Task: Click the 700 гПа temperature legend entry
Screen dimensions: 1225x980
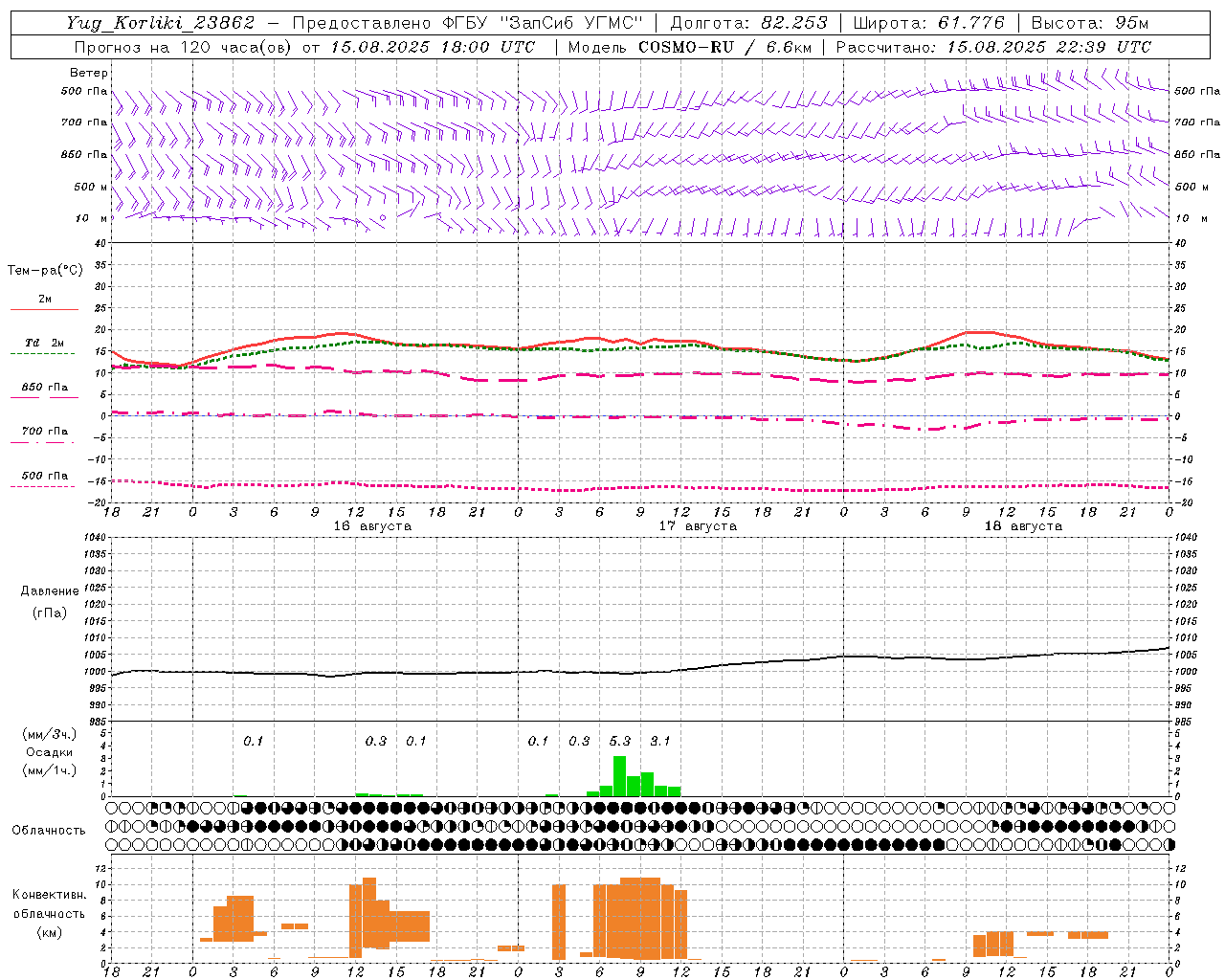Action: (44, 432)
